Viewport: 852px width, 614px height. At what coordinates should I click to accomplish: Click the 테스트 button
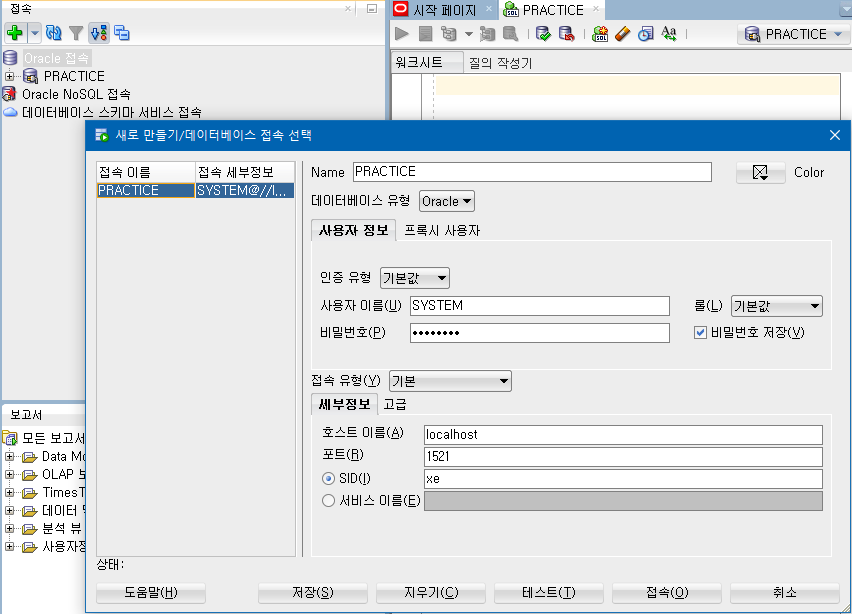[548, 592]
